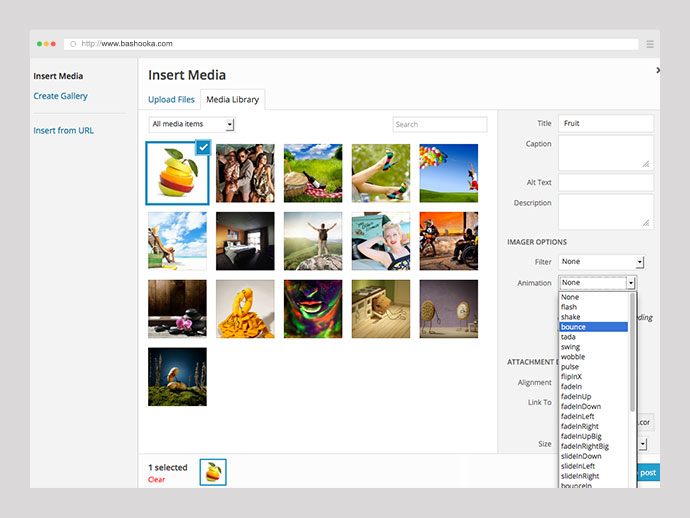This screenshot has height=518, width=690.
Task: Click the Title field containing Fruit
Action: (x=606, y=124)
